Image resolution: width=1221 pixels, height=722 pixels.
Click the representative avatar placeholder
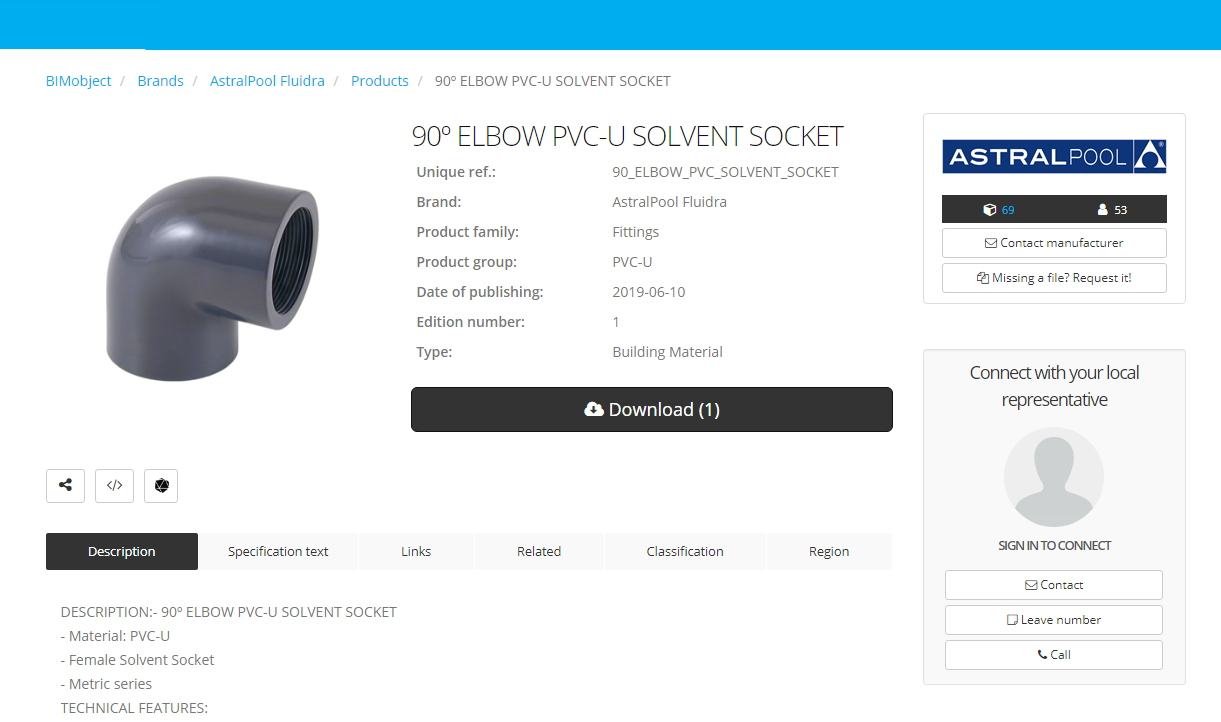pos(1054,477)
